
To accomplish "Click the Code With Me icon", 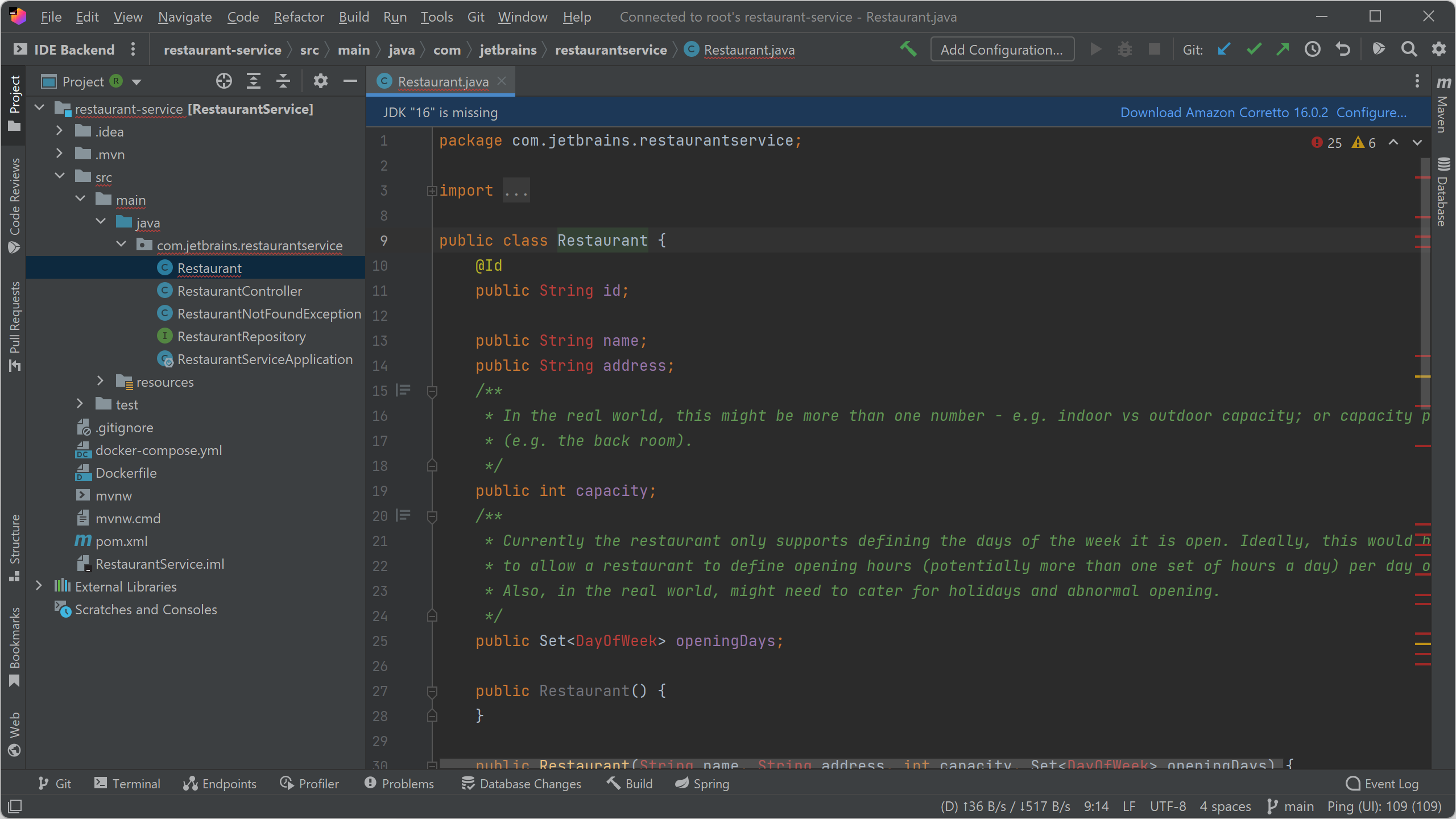I will tap(1379, 49).
